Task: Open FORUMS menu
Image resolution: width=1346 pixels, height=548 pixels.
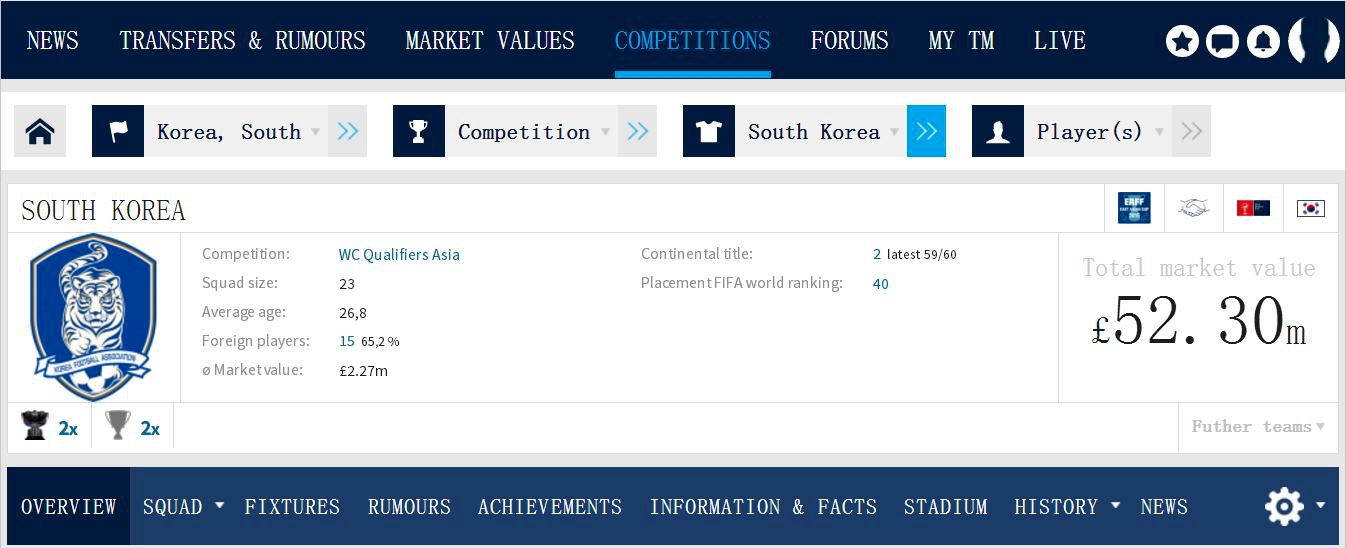Action: 850,41
